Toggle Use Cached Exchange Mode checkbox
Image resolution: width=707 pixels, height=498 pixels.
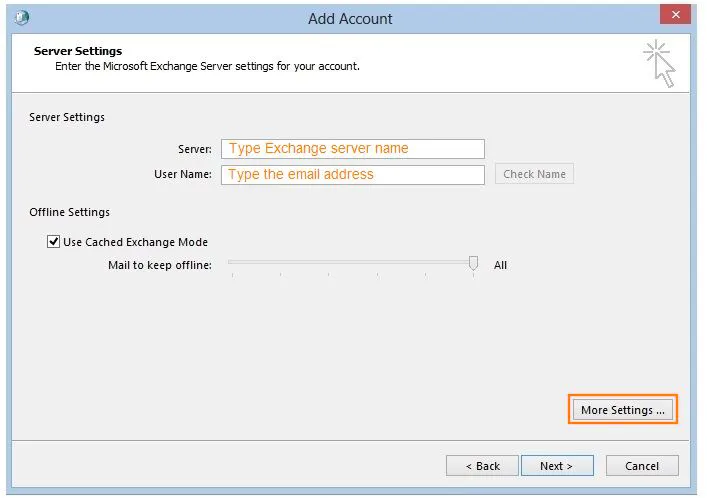click(54, 242)
